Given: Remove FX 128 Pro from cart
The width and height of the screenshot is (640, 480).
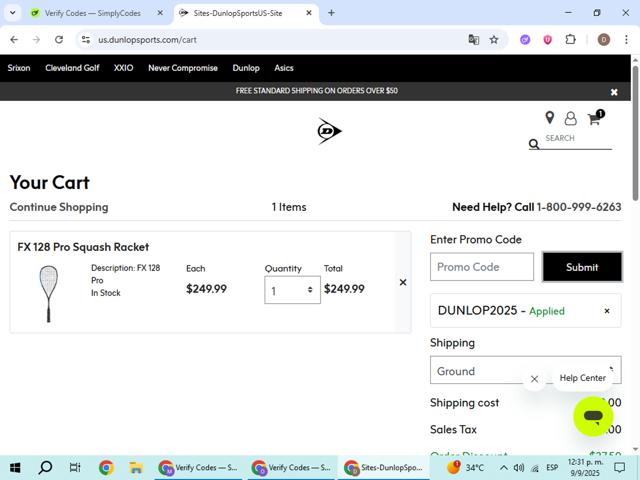Looking at the screenshot, I should tap(403, 282).
